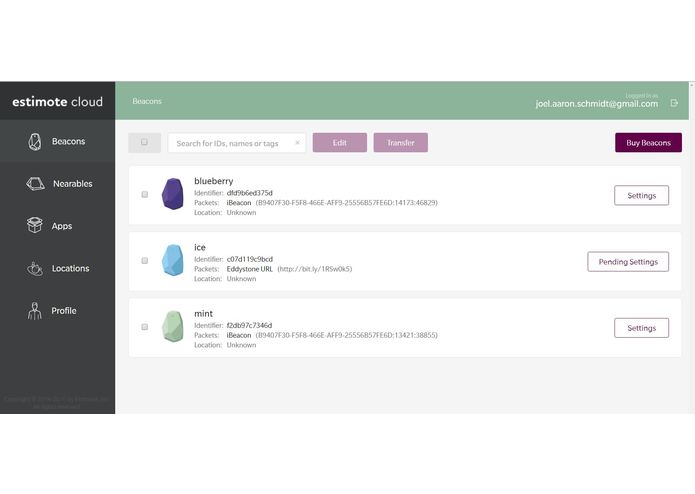Open Pending Settings for ice beacon
Viewport: 695px width, 494px height.
[628, 262]
